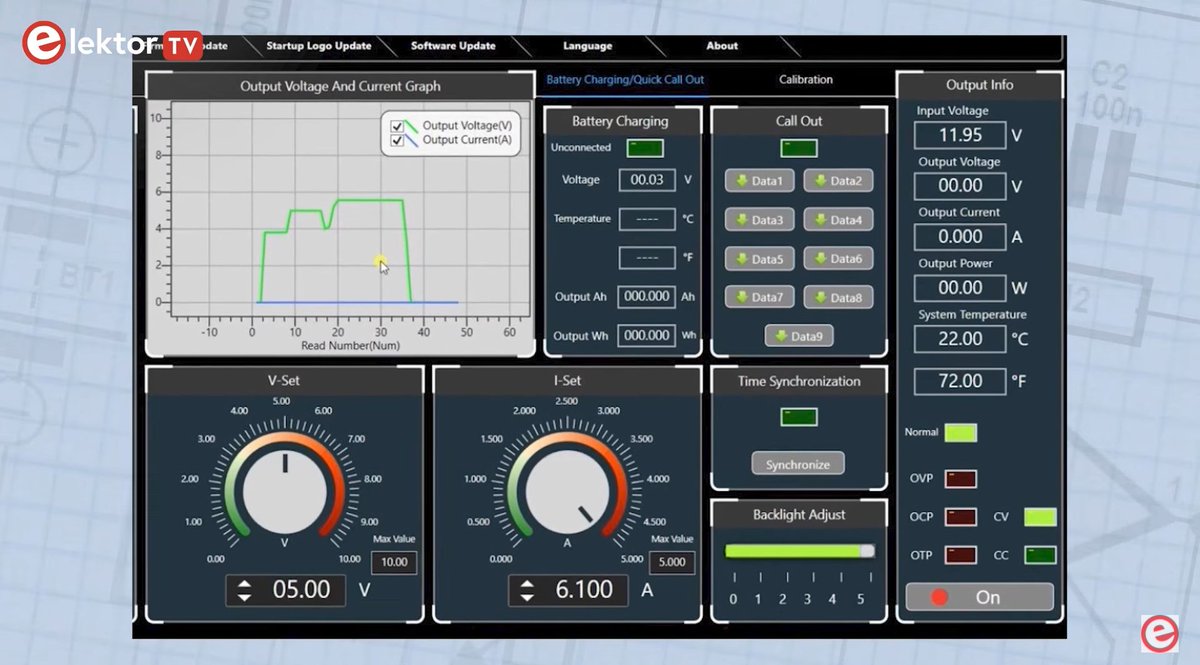
Task: Click the OVP indicator light
Action: pos(960,479)
